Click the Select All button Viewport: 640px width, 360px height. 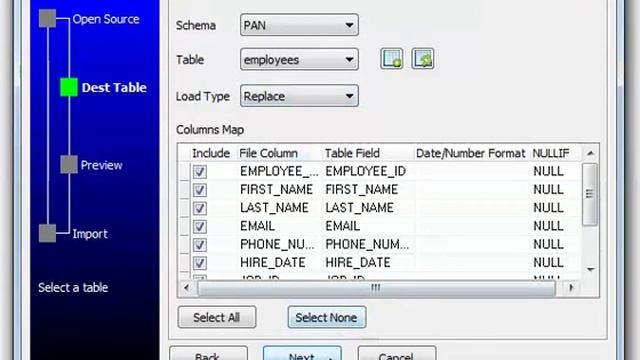coord(217,317)
